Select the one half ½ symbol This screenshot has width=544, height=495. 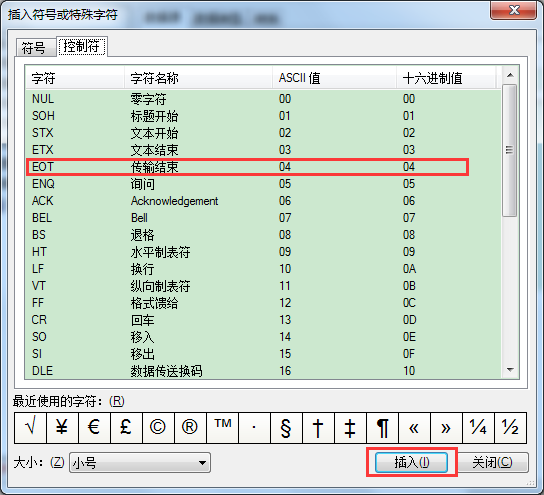coord(510,428)
